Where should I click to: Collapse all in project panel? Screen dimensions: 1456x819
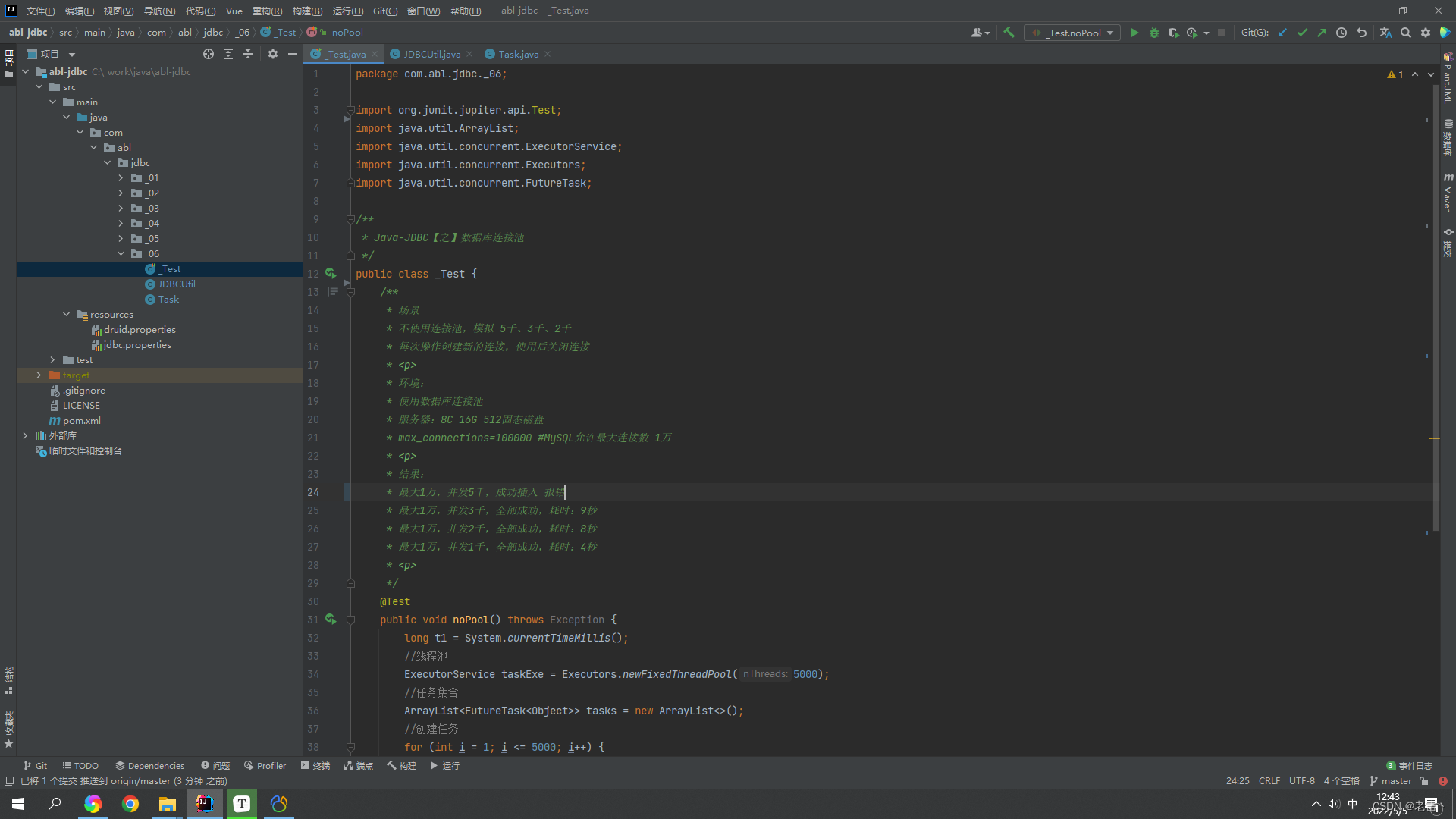[248, 54]
